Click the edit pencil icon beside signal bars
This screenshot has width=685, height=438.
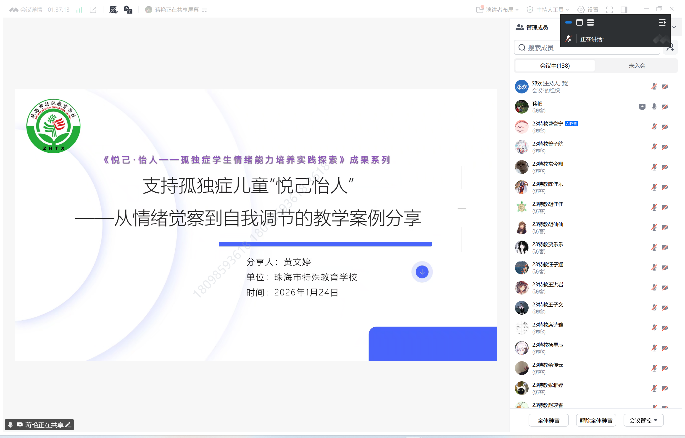tap(93, 10)
